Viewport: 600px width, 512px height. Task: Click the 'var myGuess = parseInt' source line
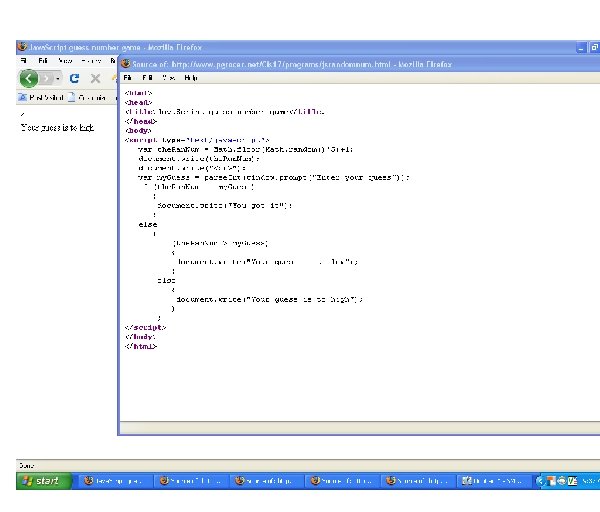tap(274, 177)
